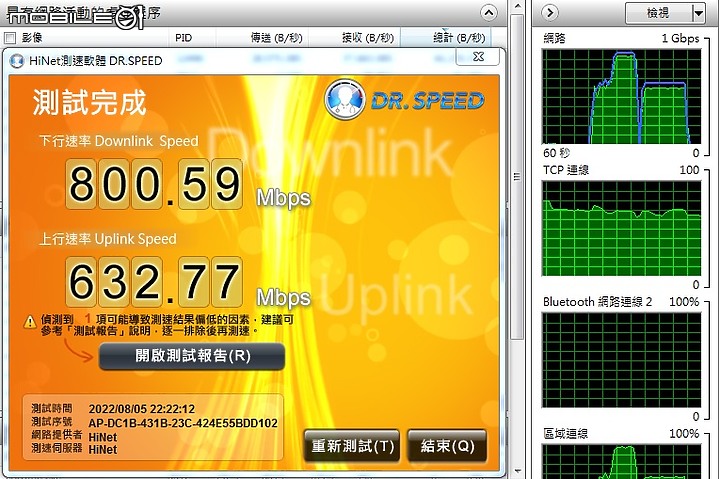Sort by 接收 (B/秒) column

368,38
